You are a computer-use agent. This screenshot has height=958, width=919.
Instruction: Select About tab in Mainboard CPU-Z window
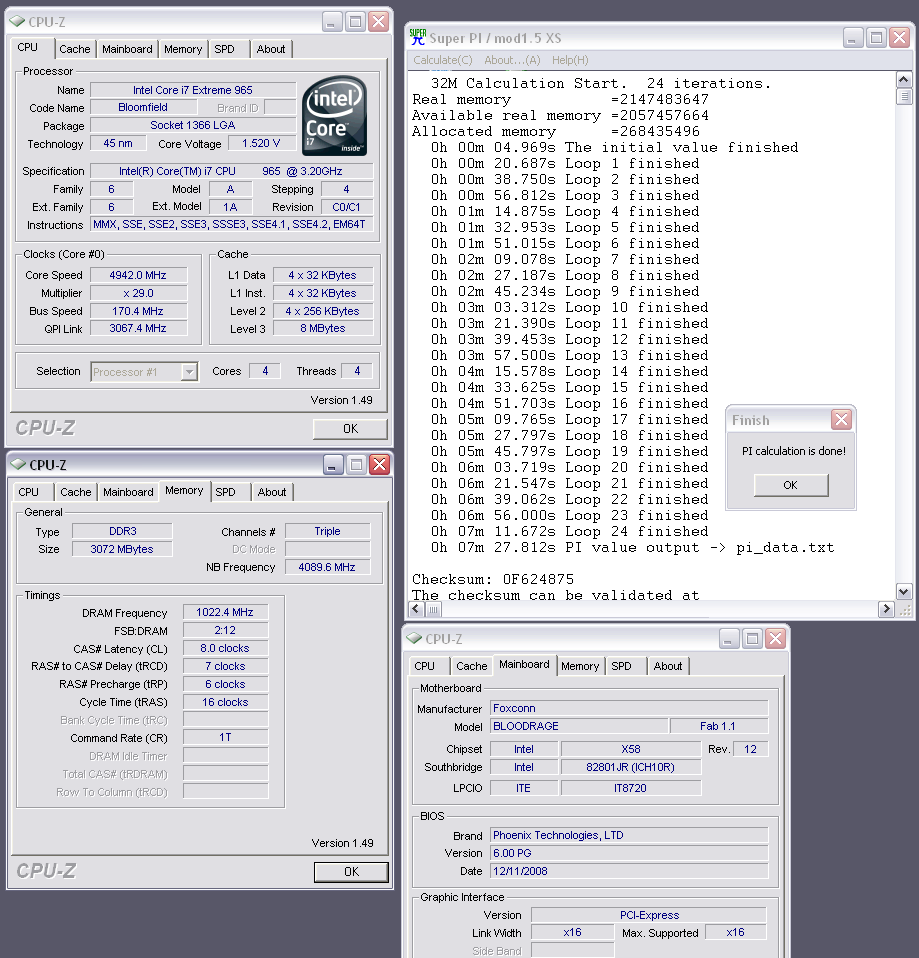coord(668,666)
